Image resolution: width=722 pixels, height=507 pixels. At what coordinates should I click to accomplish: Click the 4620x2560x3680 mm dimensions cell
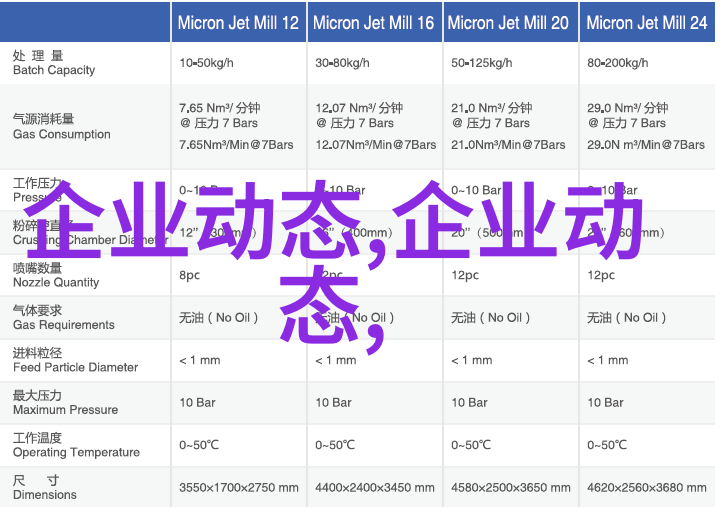tap(646, 487)
